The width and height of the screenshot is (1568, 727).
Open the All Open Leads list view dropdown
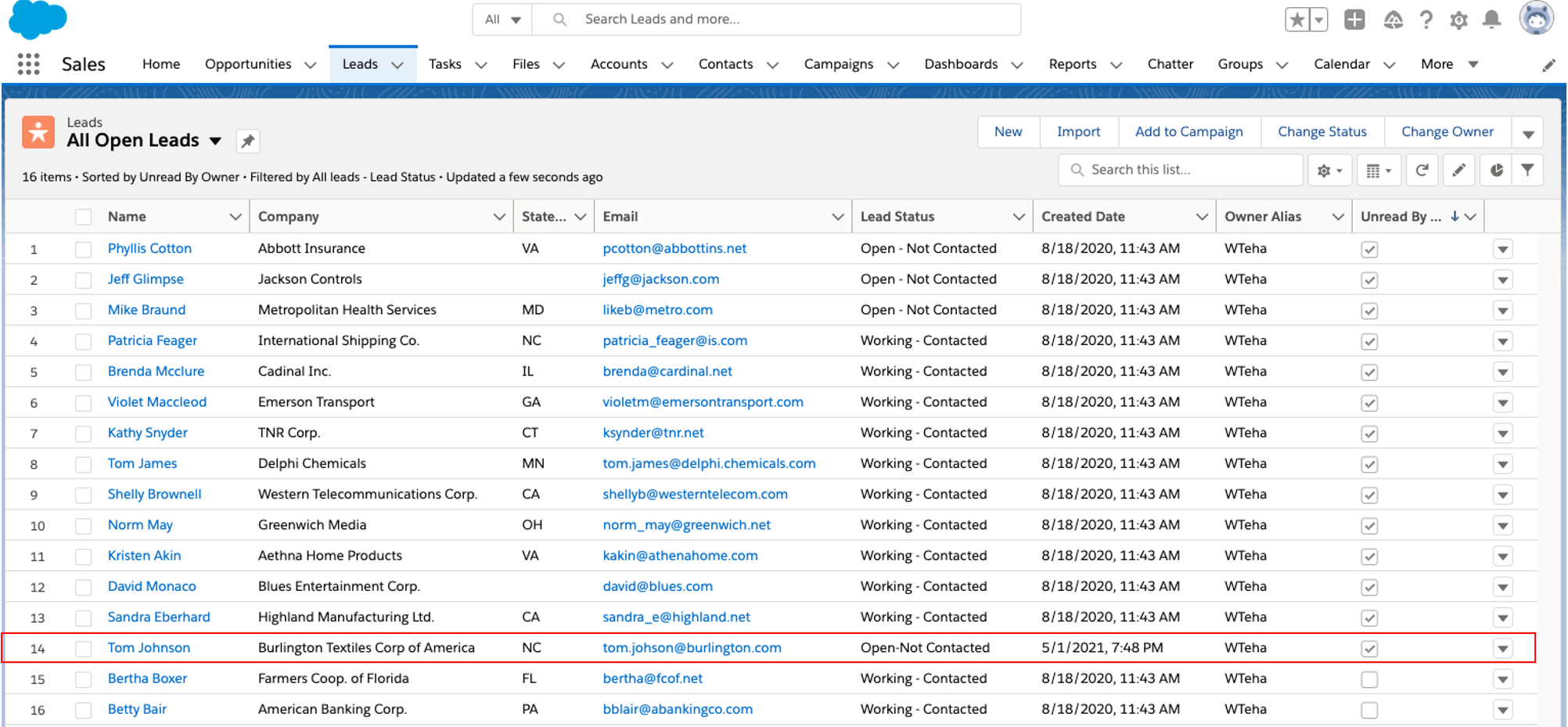215,141
